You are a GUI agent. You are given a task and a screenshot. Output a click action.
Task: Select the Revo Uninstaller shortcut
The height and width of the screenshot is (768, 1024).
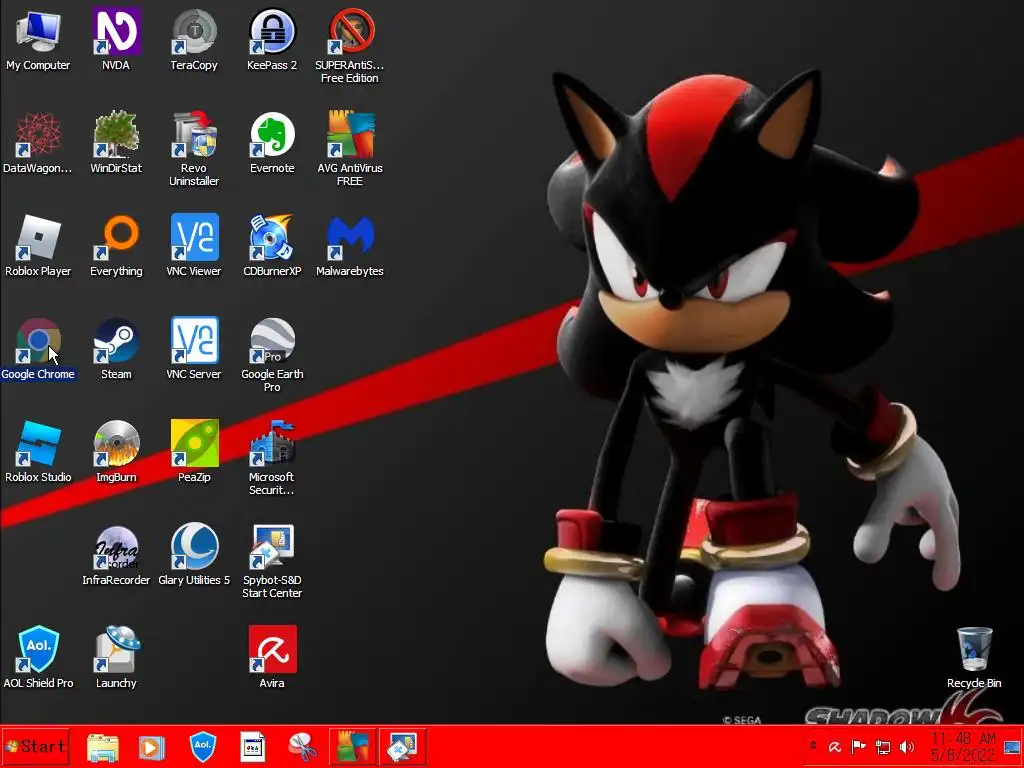pos(194,150)
